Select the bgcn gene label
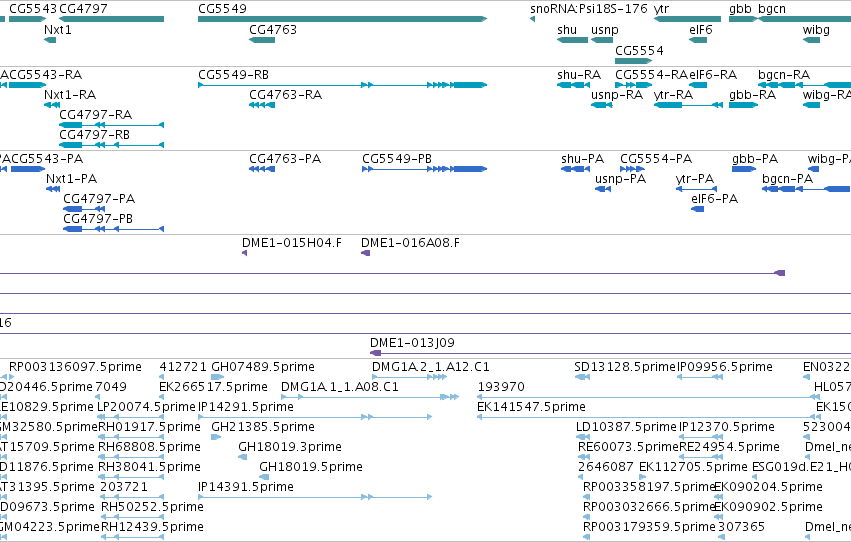 (772, 9)
